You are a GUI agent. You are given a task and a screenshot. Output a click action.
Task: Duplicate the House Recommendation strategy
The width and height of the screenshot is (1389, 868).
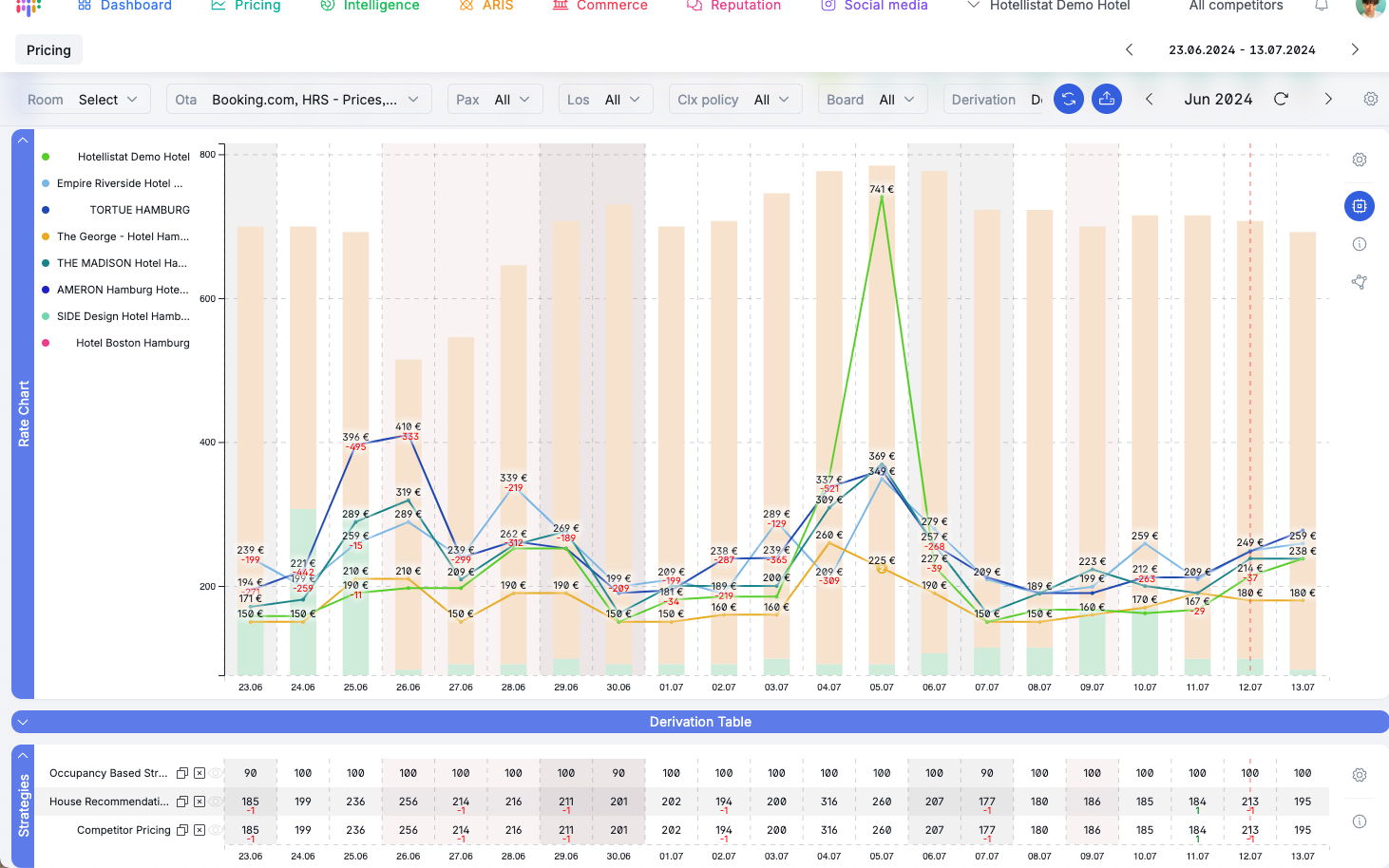click(x=182, y=802)
